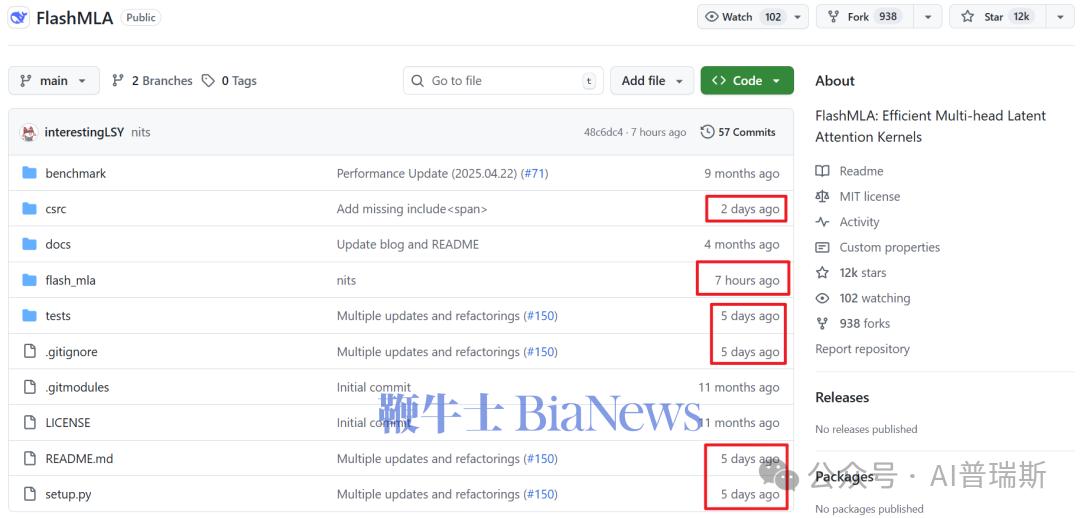
Task: Expand the Add file dropdown
Action: tap(652, 81)
